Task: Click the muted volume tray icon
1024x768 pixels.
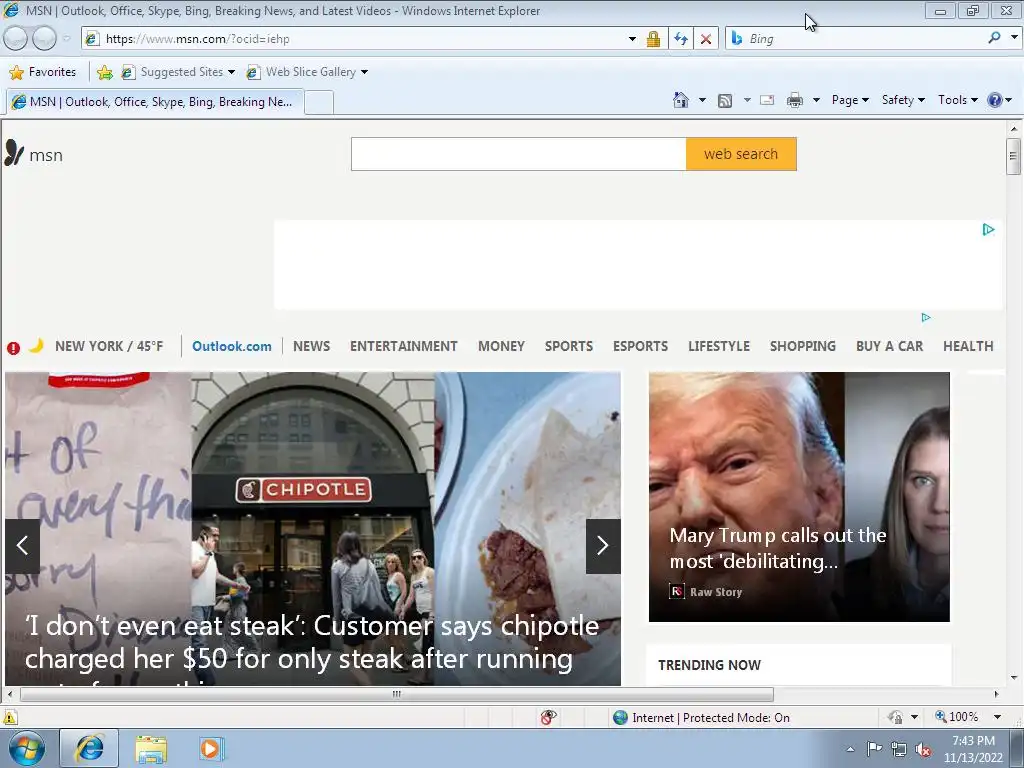Action: [923, 749]
